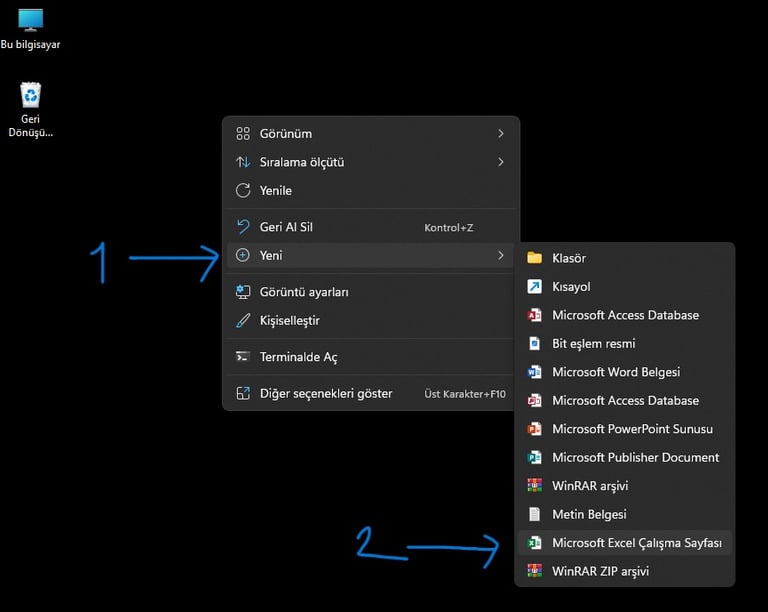Create a Bit eşlem resmi

click(x=624, y=343)
